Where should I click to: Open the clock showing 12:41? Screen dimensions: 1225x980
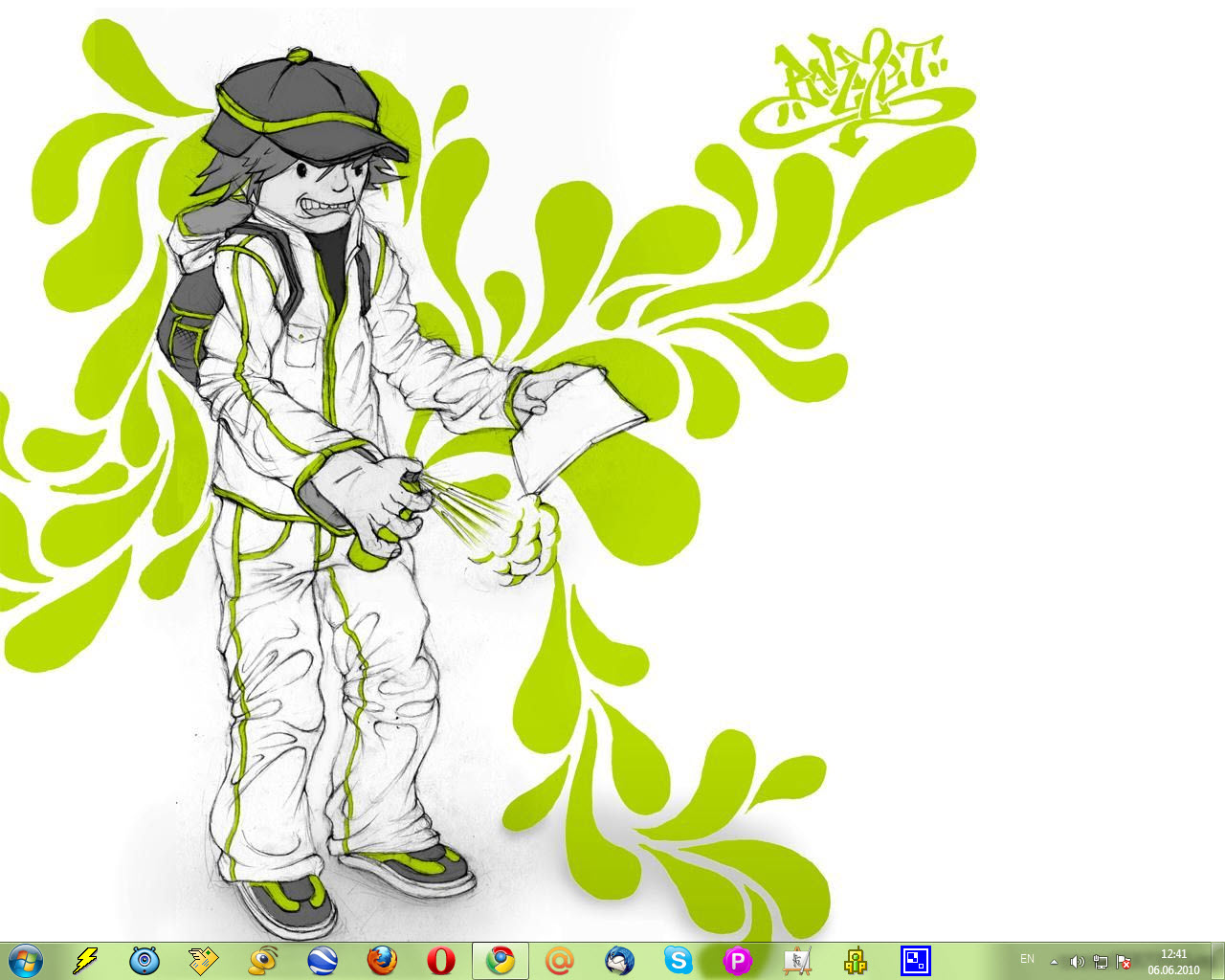coord(1173,961)
